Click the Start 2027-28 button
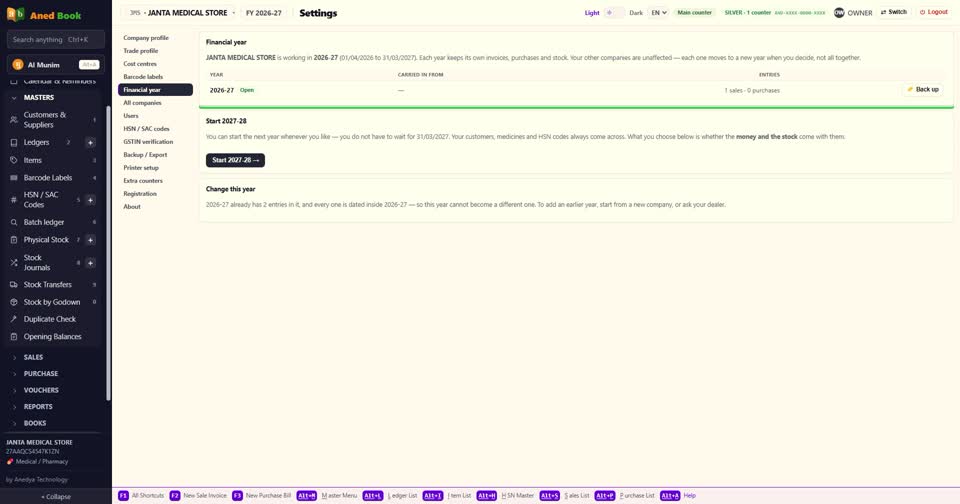 [x=235, y=160]
